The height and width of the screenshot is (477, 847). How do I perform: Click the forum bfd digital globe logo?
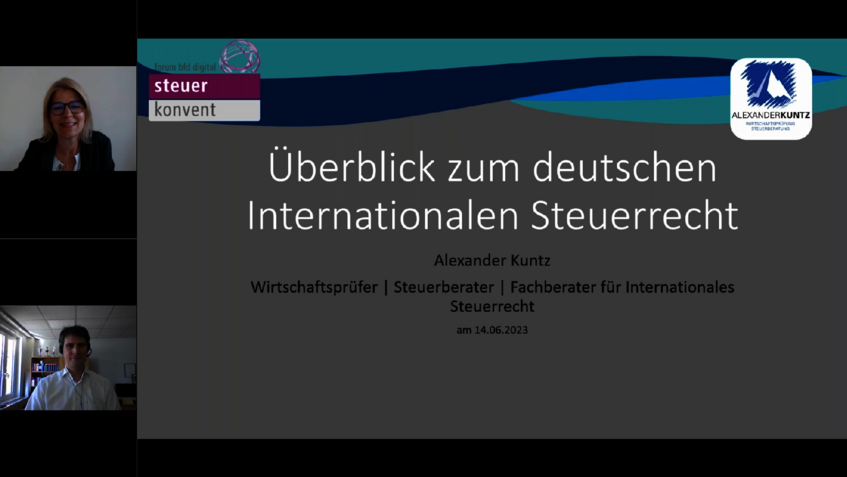pos(240,57)
